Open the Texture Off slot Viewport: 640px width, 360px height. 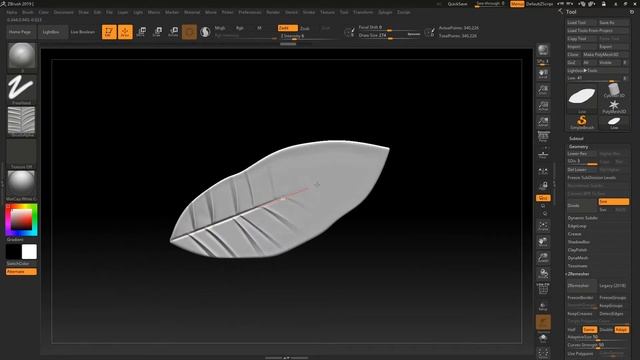22,154
